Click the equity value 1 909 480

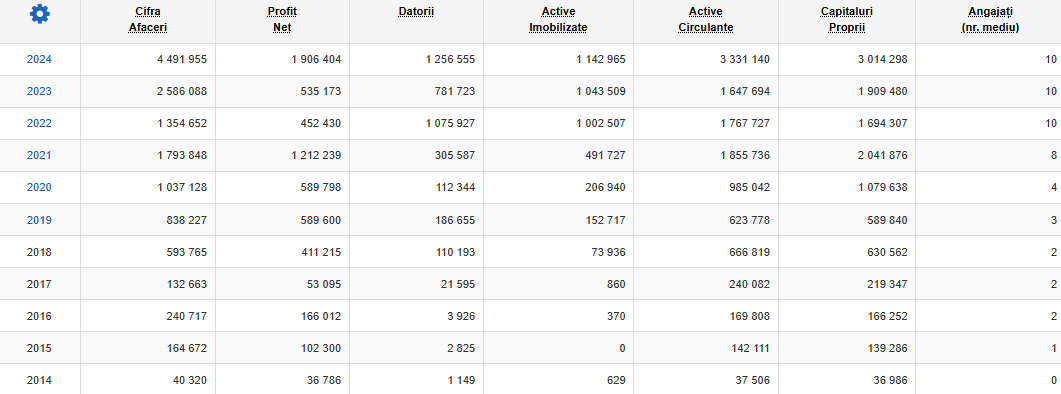pos(882,91)
